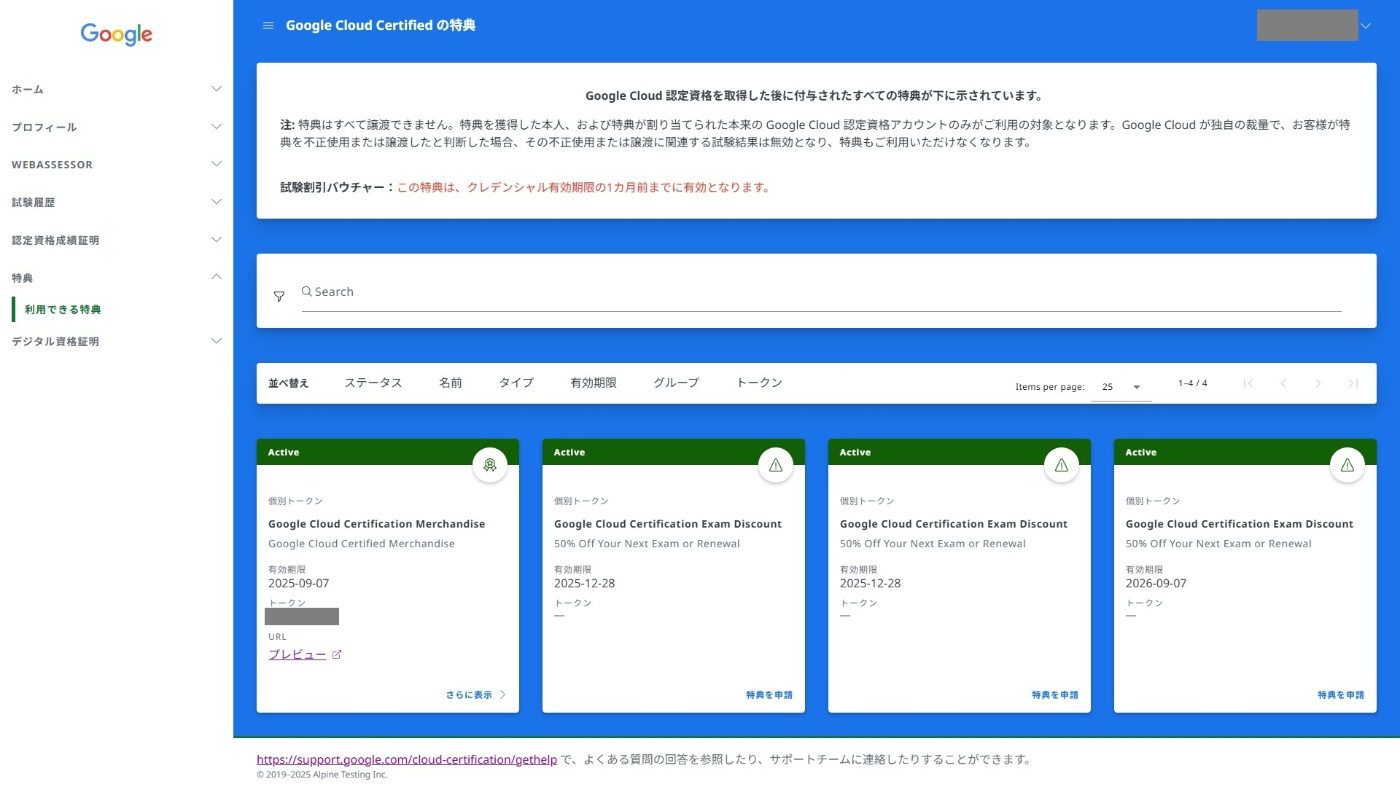Viewport: 1400px width, 787px height.
Task: Expand the ホーム sidebar section
Action: pyautogui.click(x=117, y=89)
